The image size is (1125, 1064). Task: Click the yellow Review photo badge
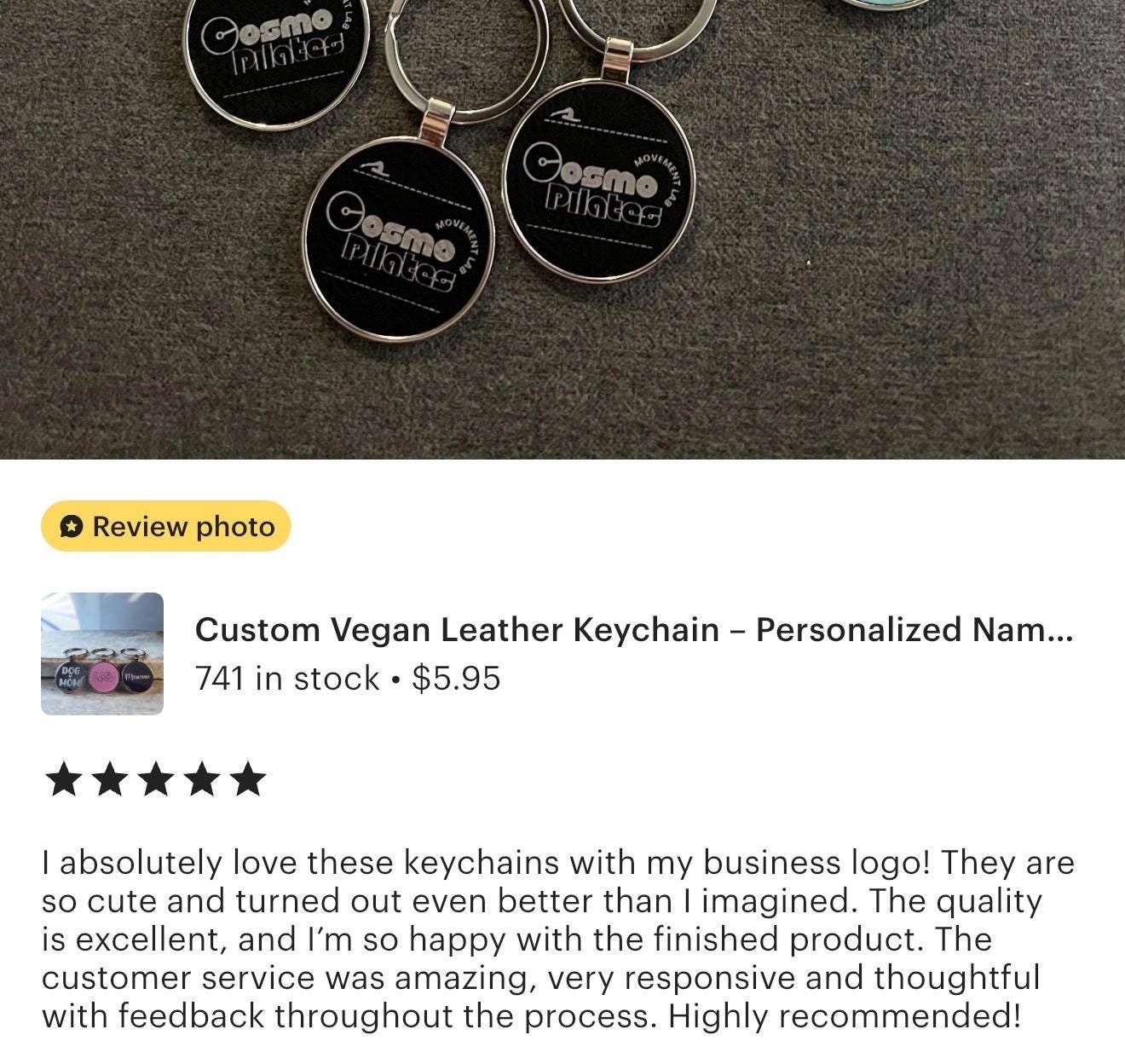(x=166, y=526)
